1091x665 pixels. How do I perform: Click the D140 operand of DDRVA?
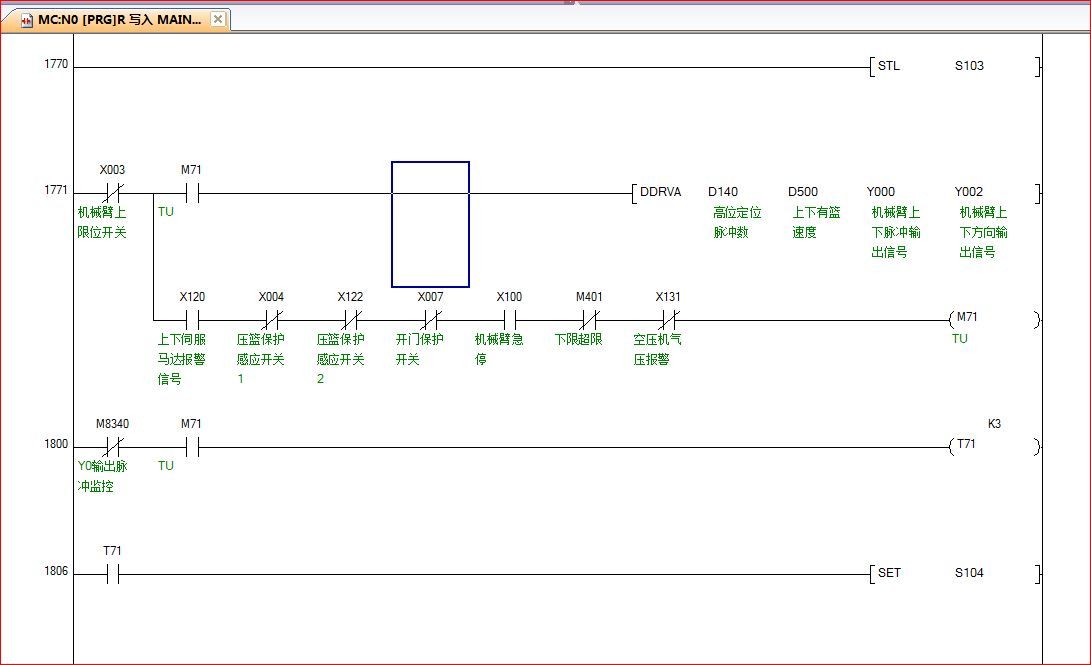click(x=723, y=192)
